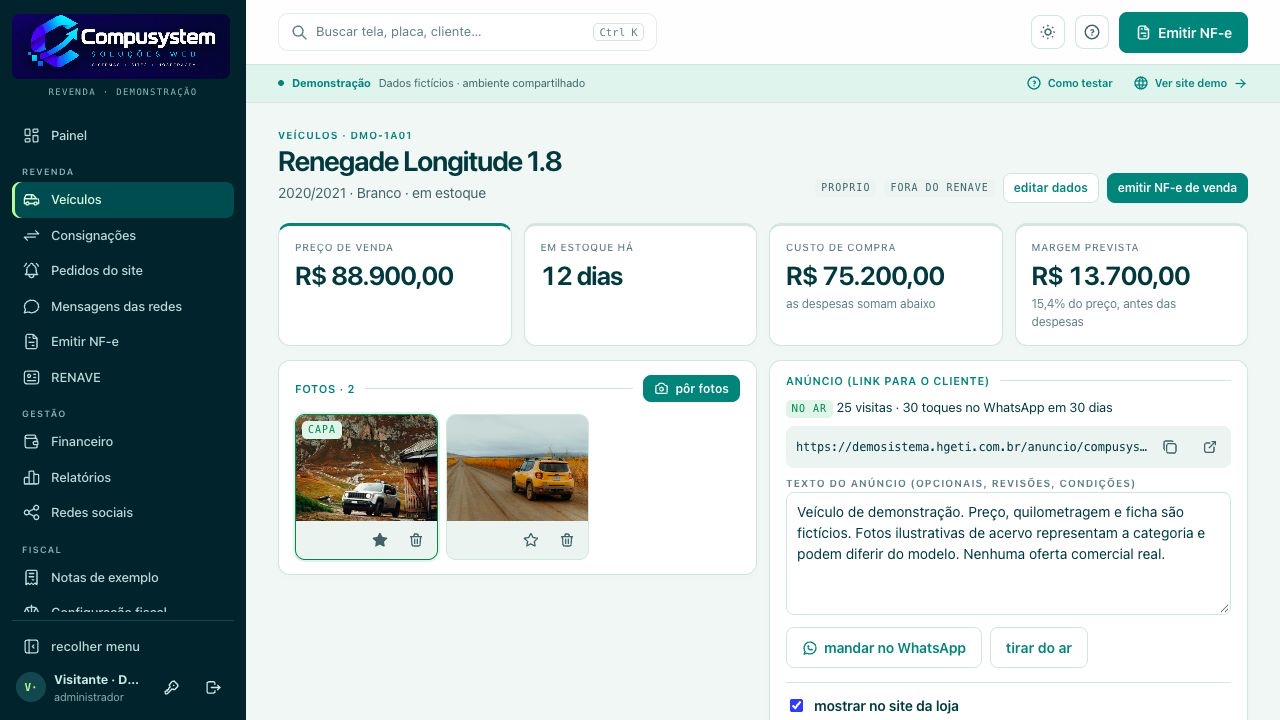Screen dimensions: 1280x720
Task: Click editar dados button
Action: 1050,187
